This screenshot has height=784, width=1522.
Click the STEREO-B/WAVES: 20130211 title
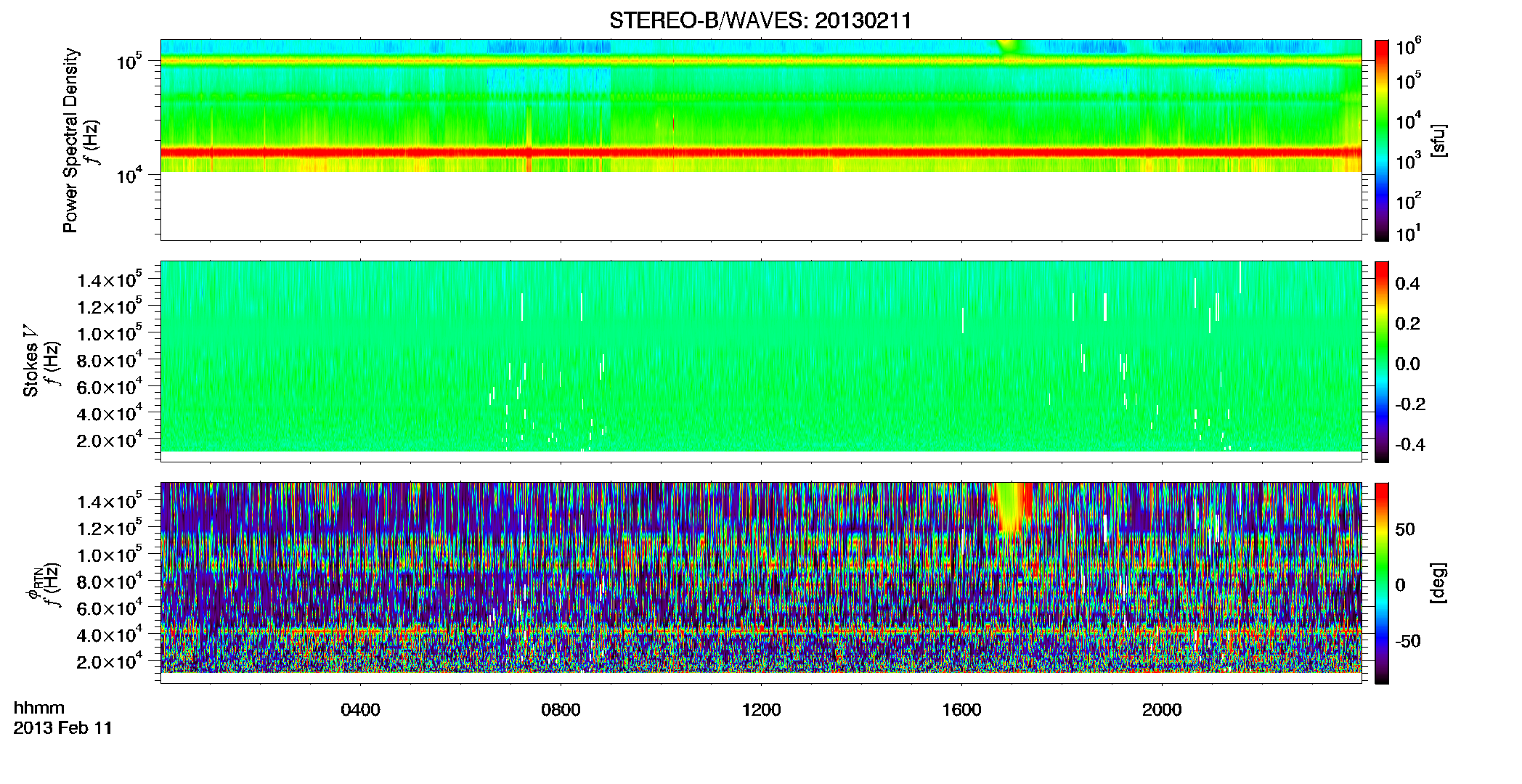point(760,20)
